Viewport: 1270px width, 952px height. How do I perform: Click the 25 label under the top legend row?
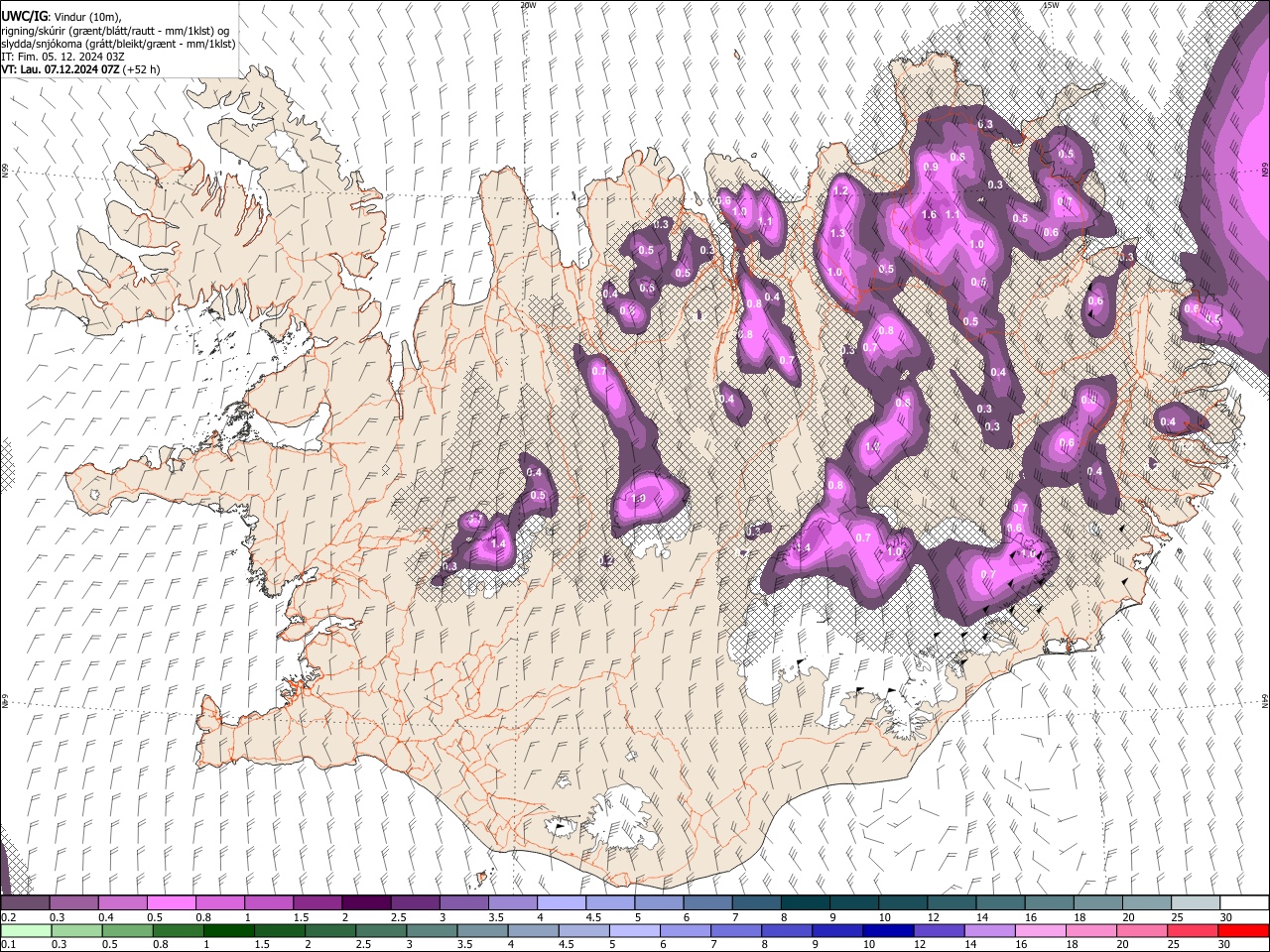pos(1176,917)
